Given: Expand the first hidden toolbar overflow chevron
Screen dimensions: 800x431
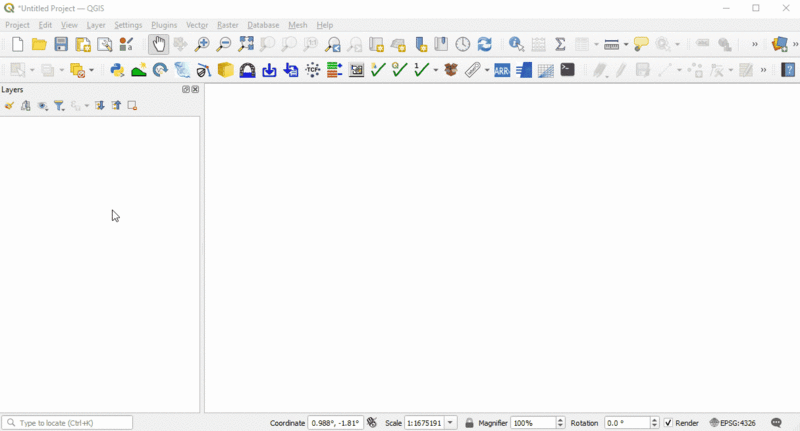Looking at the screenshot, I should coord(754,44).
